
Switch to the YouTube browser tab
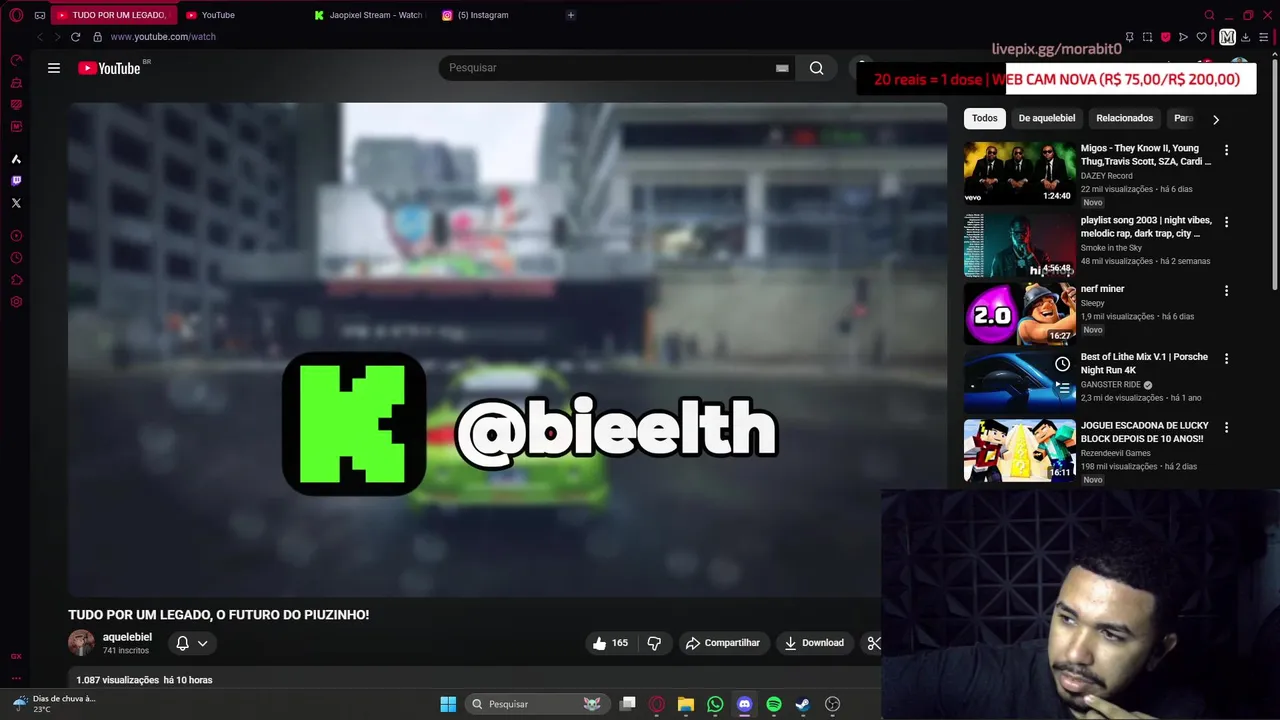click(x=240, y=15)
